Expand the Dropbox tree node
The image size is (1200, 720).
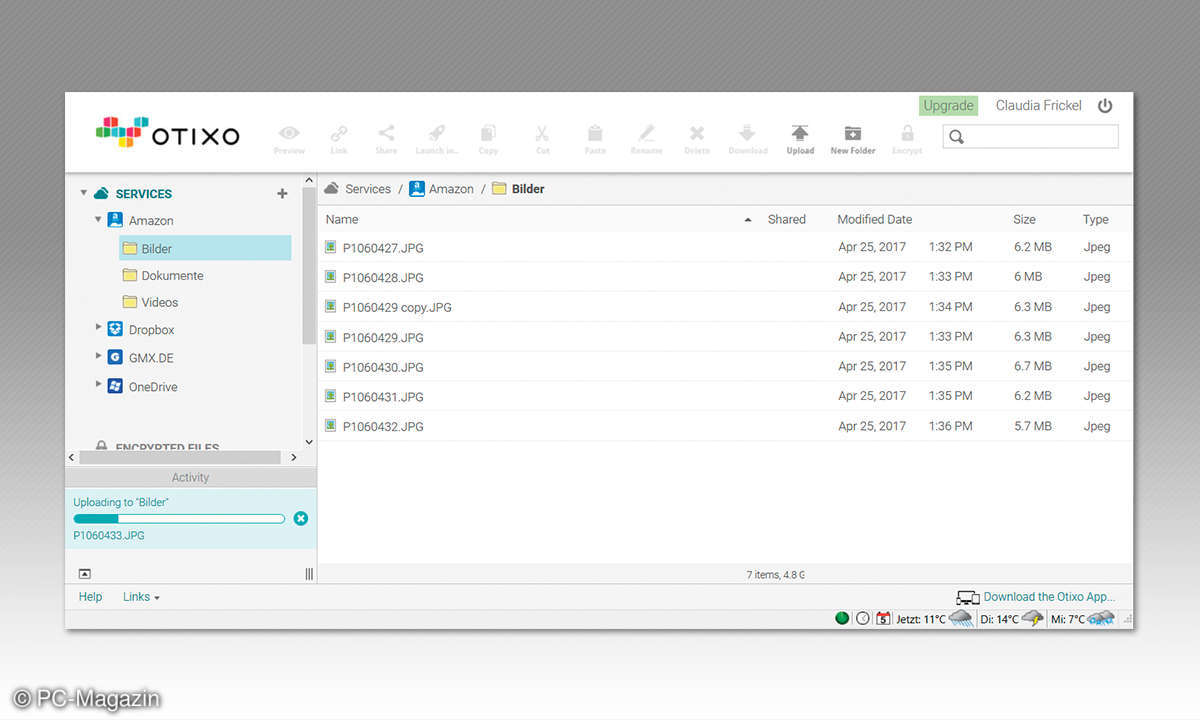click(x=98, y=327)
